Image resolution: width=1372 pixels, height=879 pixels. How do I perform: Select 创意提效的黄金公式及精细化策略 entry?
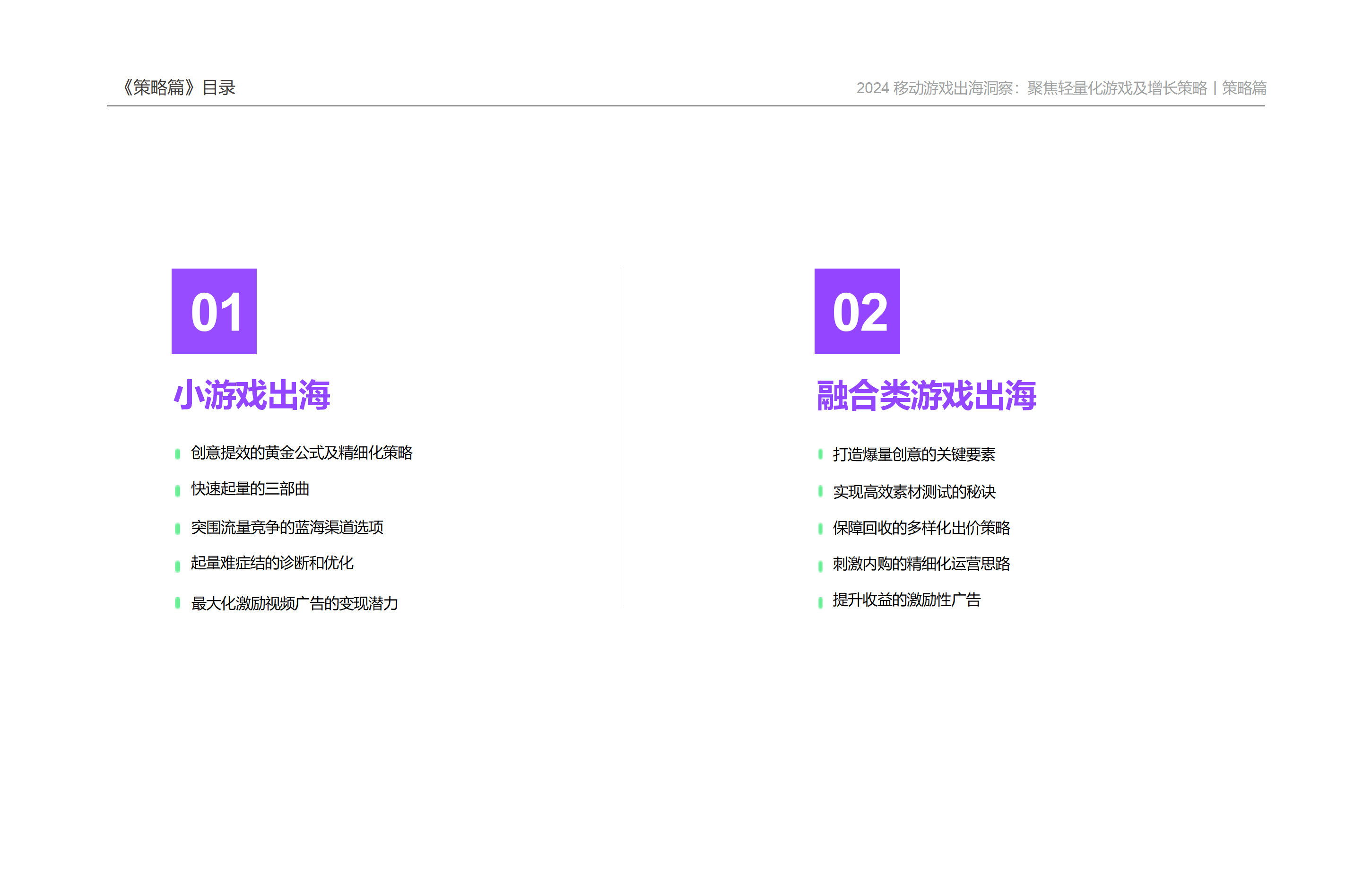(301, 453)
